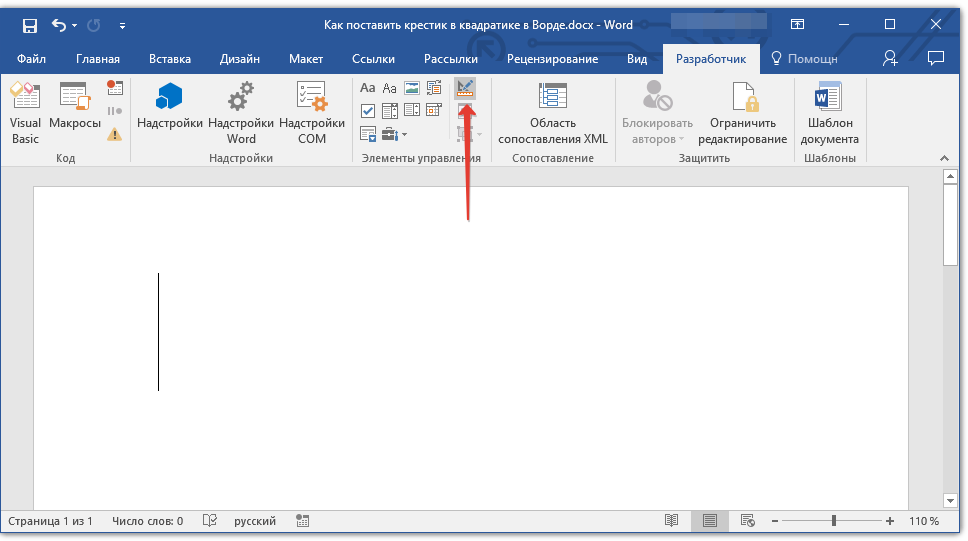Switch to the Рецензирование tab
The image size is (968, 541).
click(x=552, y=59)
